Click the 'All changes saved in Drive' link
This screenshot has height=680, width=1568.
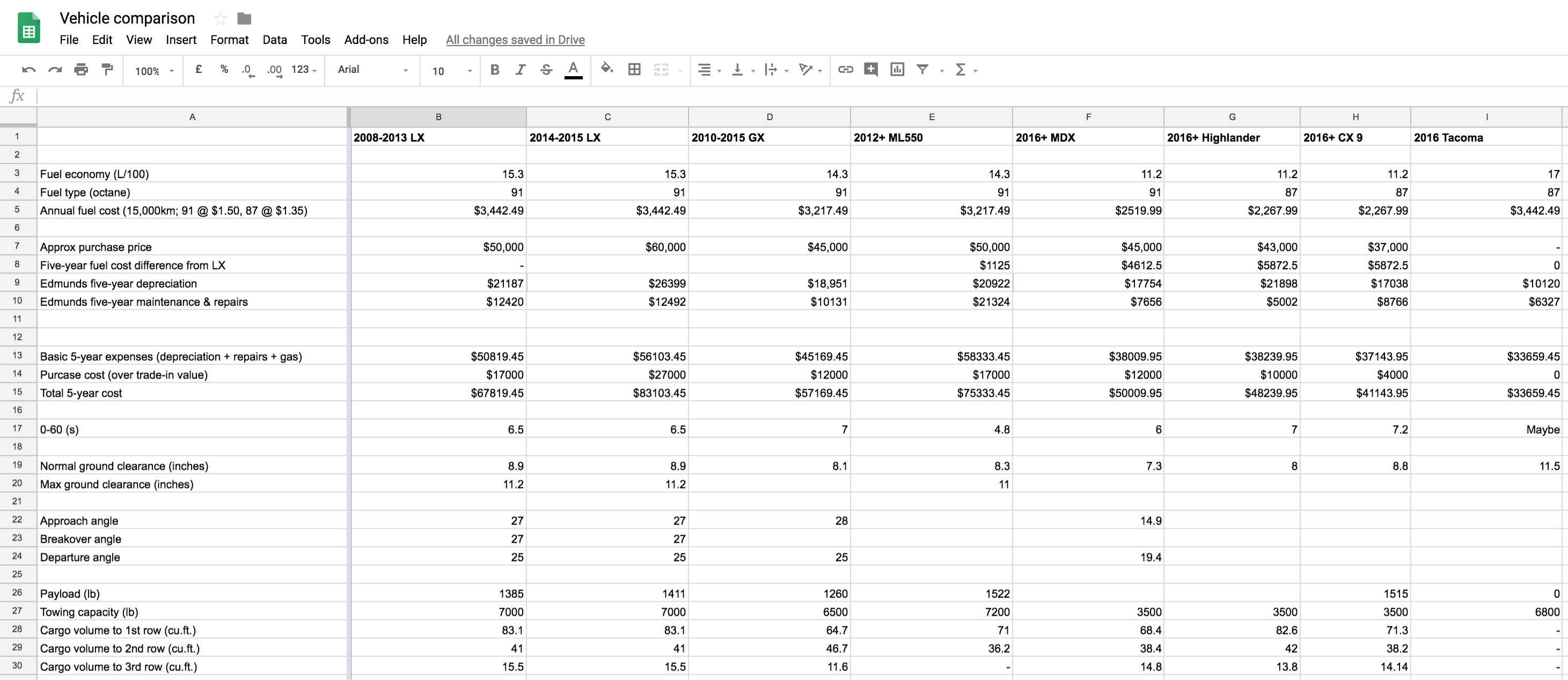[x=515, y=40]
